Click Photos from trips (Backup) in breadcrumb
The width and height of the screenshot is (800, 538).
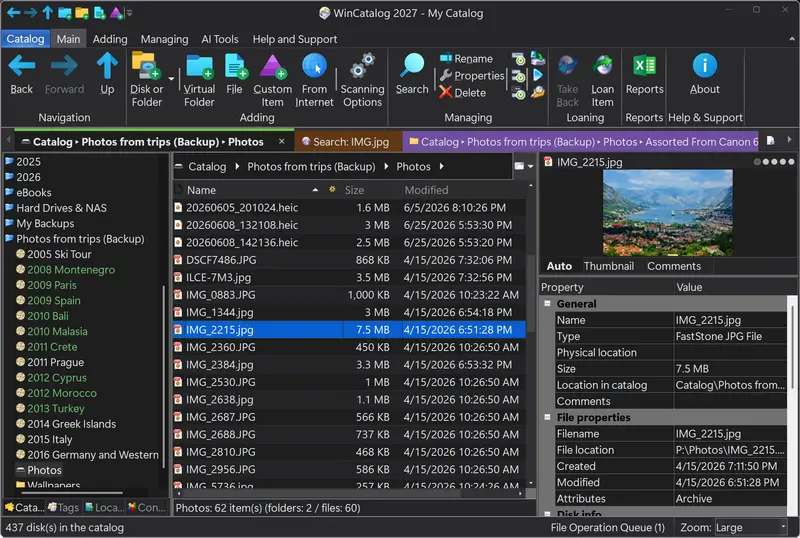coord(311,166)
